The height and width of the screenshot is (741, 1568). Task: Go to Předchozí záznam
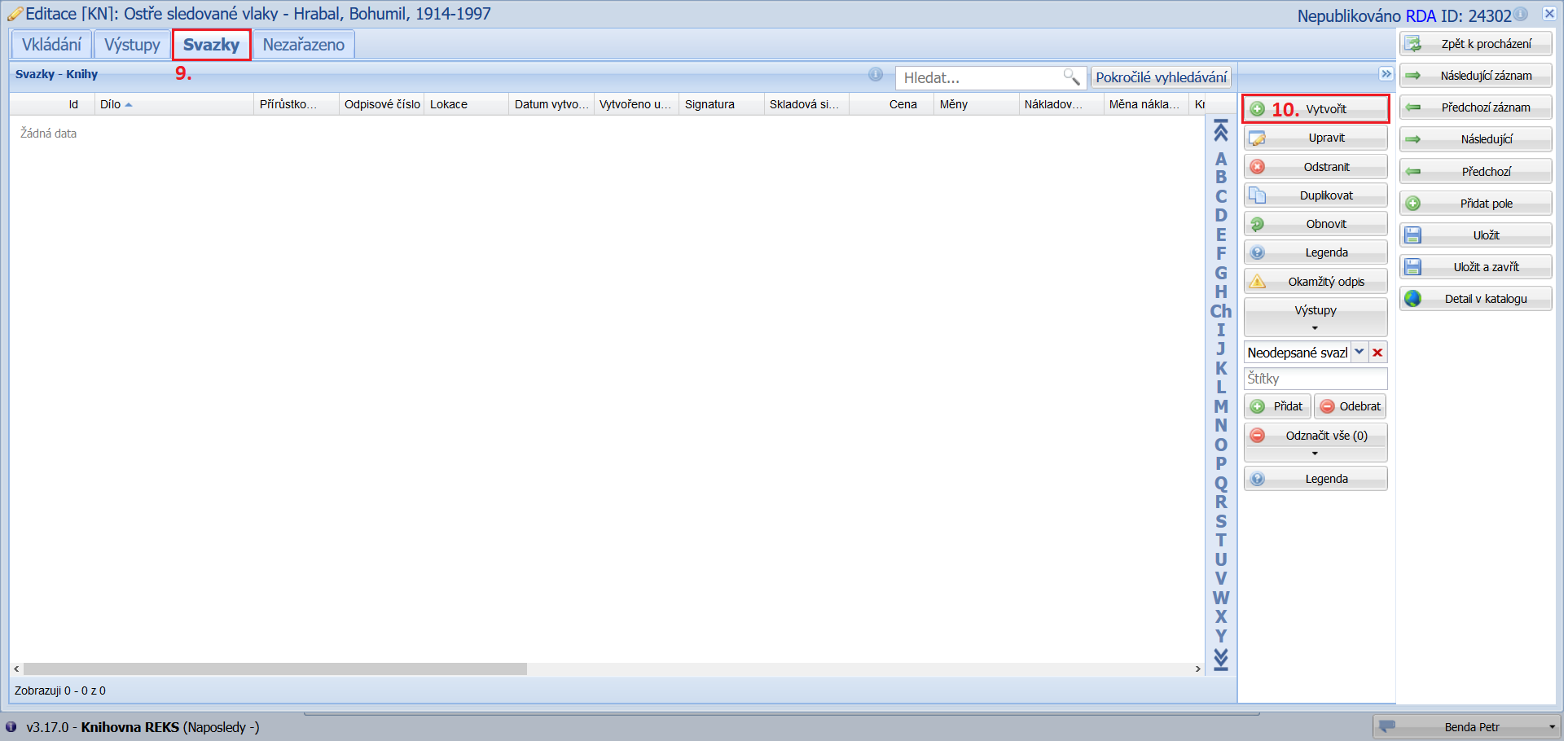[x=1475, y=107]
